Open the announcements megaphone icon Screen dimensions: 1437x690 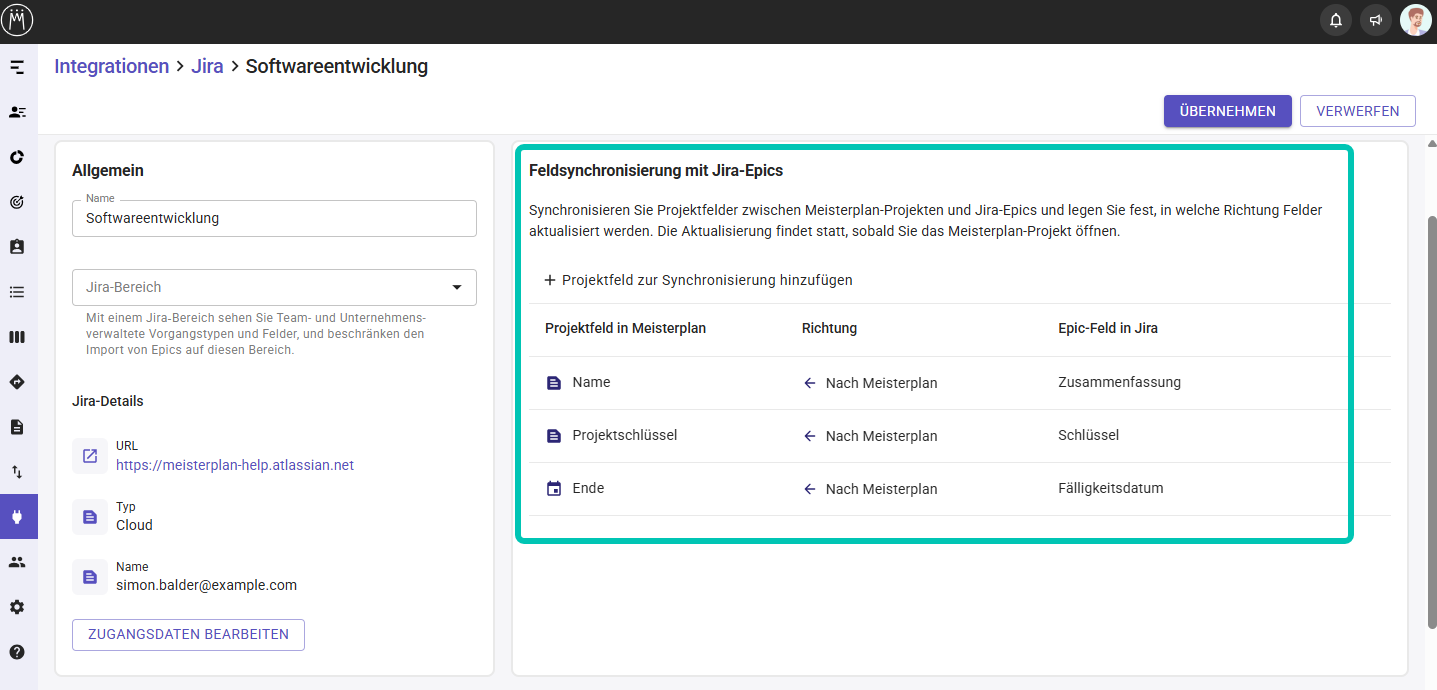(1376, 20)
